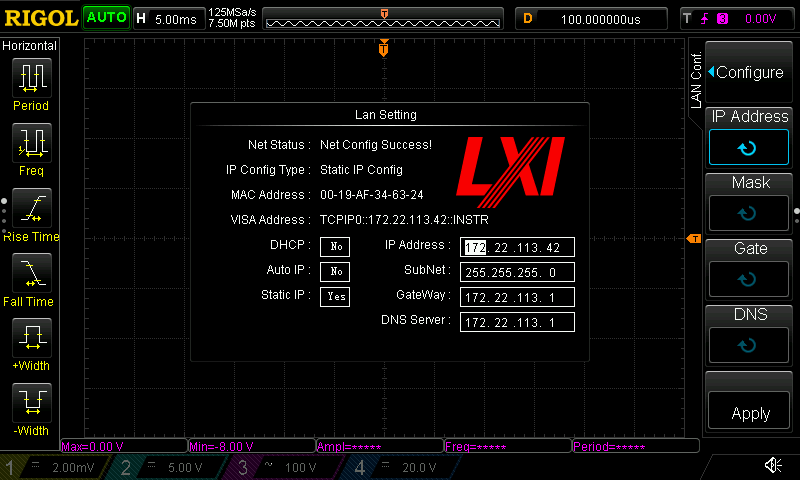The image size is (800, 480).
Task: Click the LAN Conf. side tab label
Action: [x=696, y=80]
